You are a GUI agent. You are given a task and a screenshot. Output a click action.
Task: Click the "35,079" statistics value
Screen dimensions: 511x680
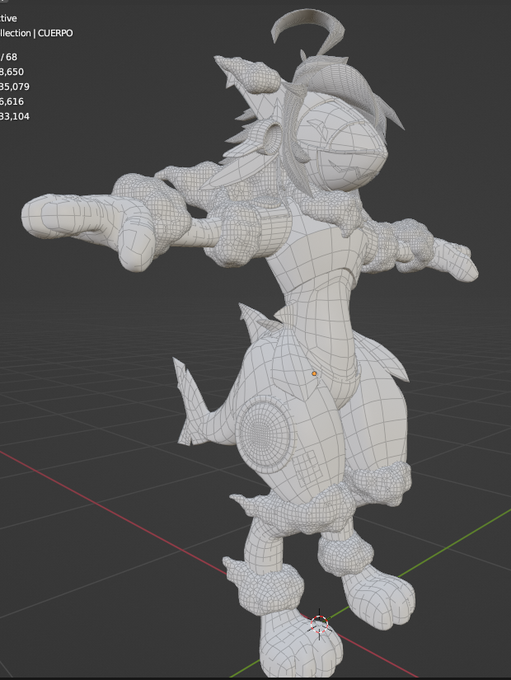pos(15,86)
